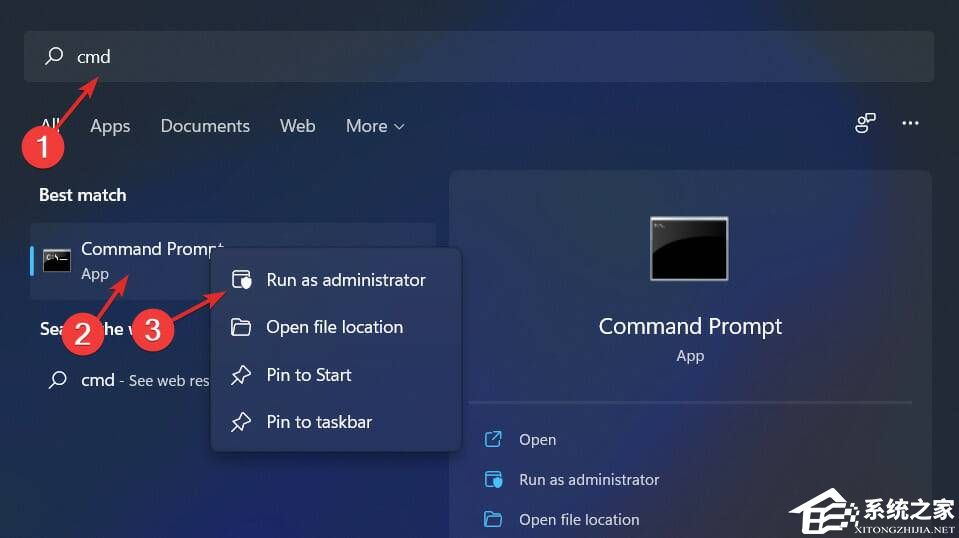Click Open icon in the right details panel

[x=493, y=440]
